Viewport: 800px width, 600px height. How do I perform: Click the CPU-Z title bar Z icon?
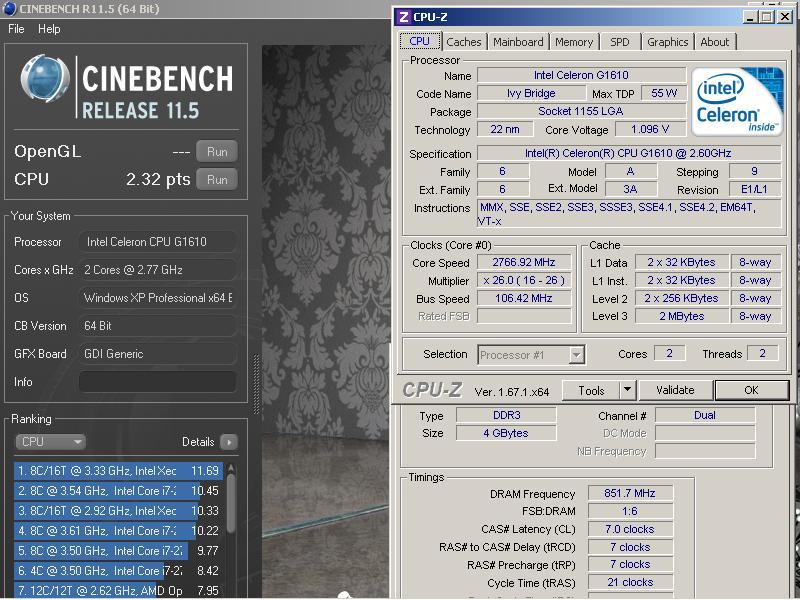pos(404,17)
